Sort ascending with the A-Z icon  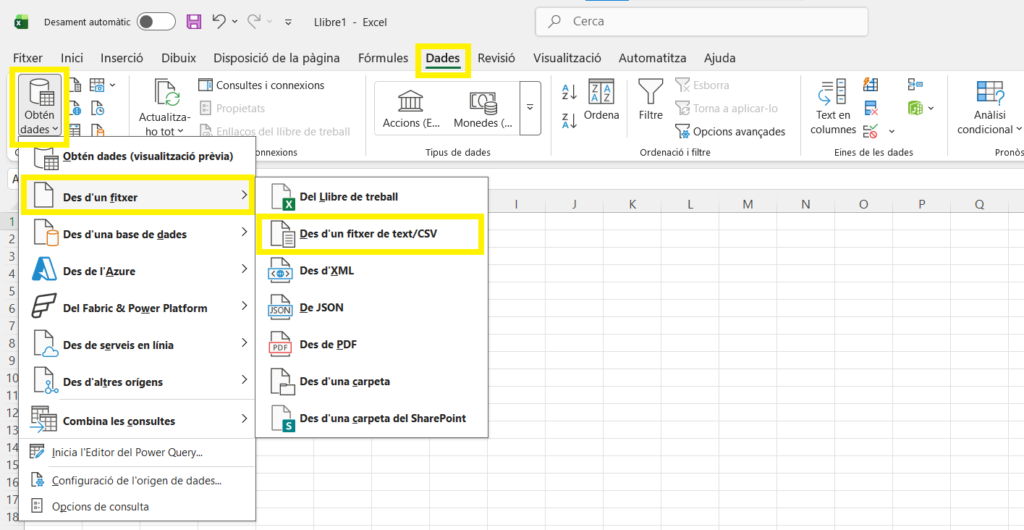[x=569, y=93]
